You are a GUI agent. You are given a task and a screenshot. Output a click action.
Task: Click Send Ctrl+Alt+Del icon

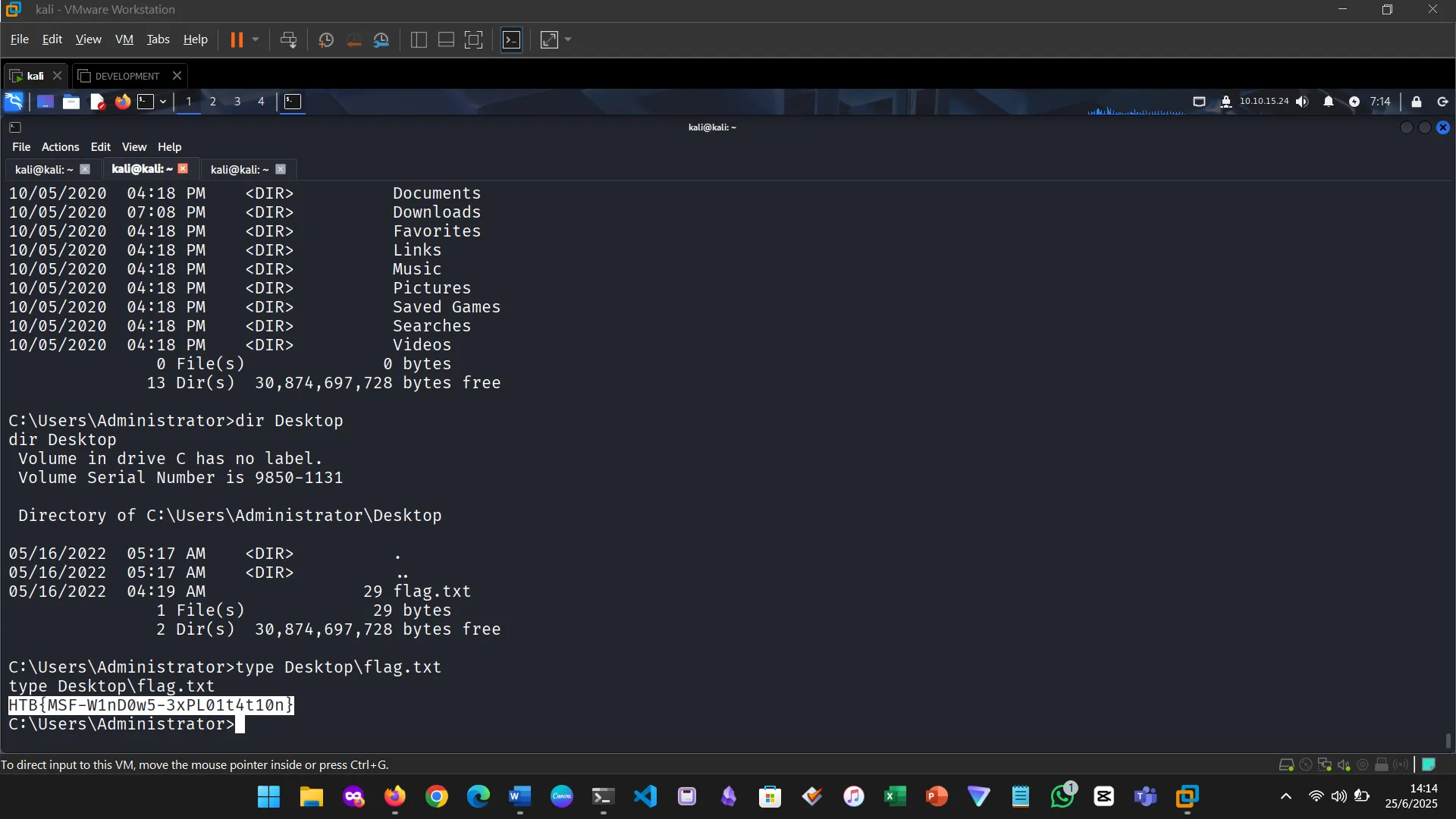tap(288, 40)
